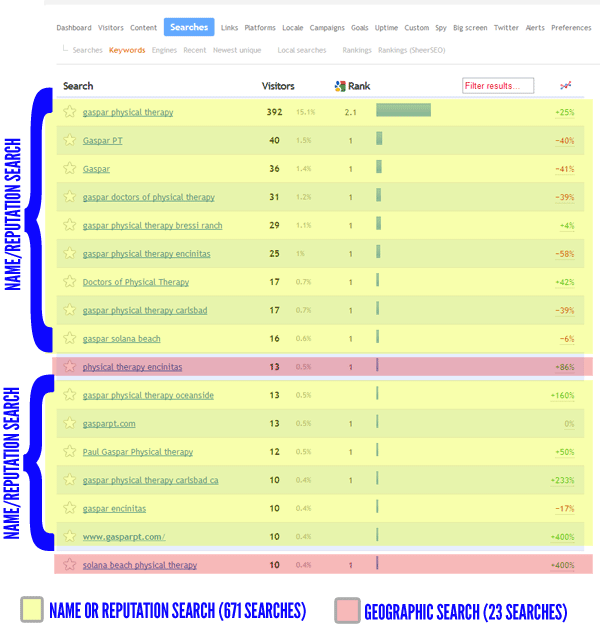The height and width of the screenshot is (626, 600).
Task: Click the -58% trend value
Action: 564,254
